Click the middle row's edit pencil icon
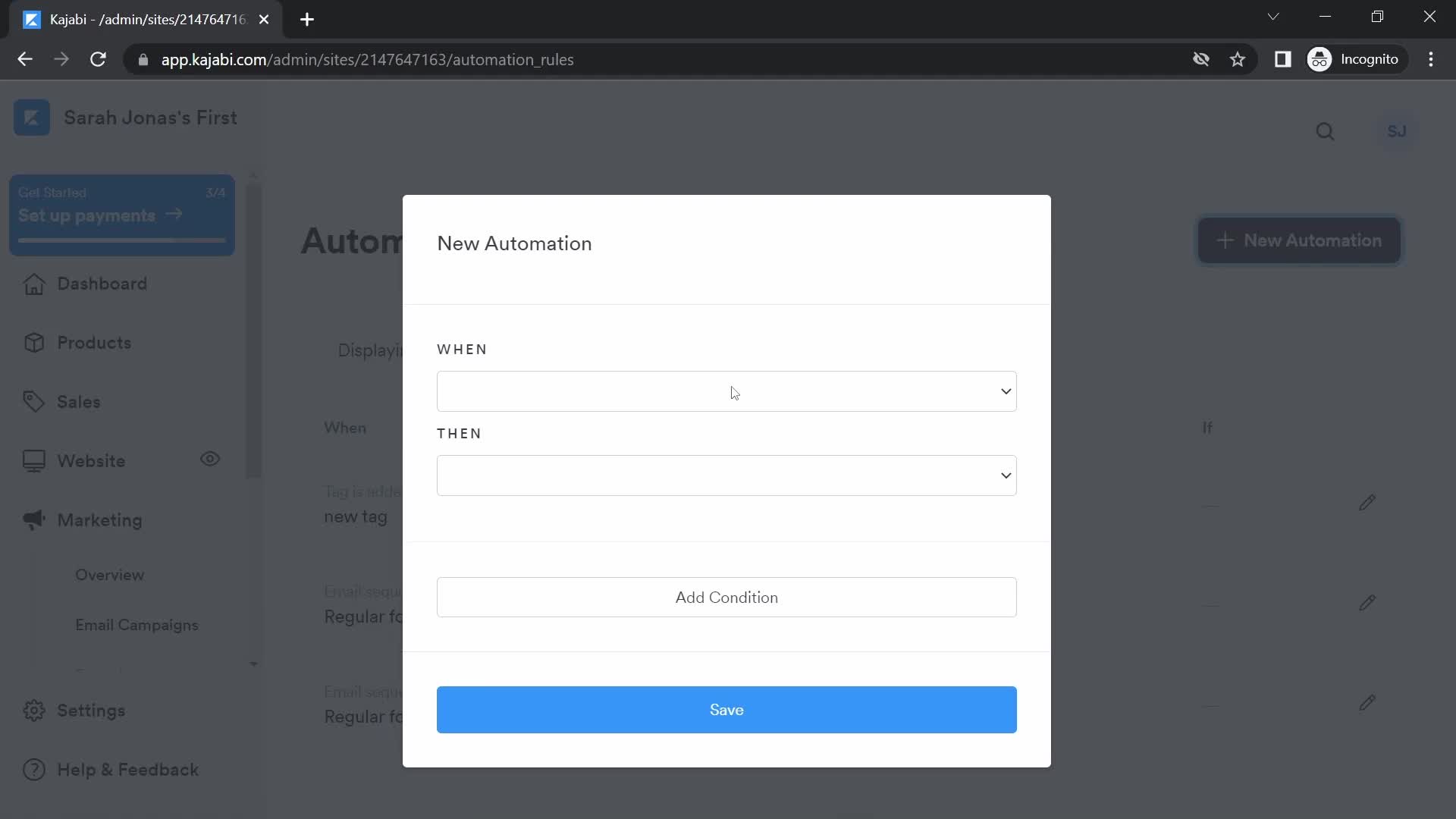The width and height of the screenshot is (1456, 819). coord(1367,603)
